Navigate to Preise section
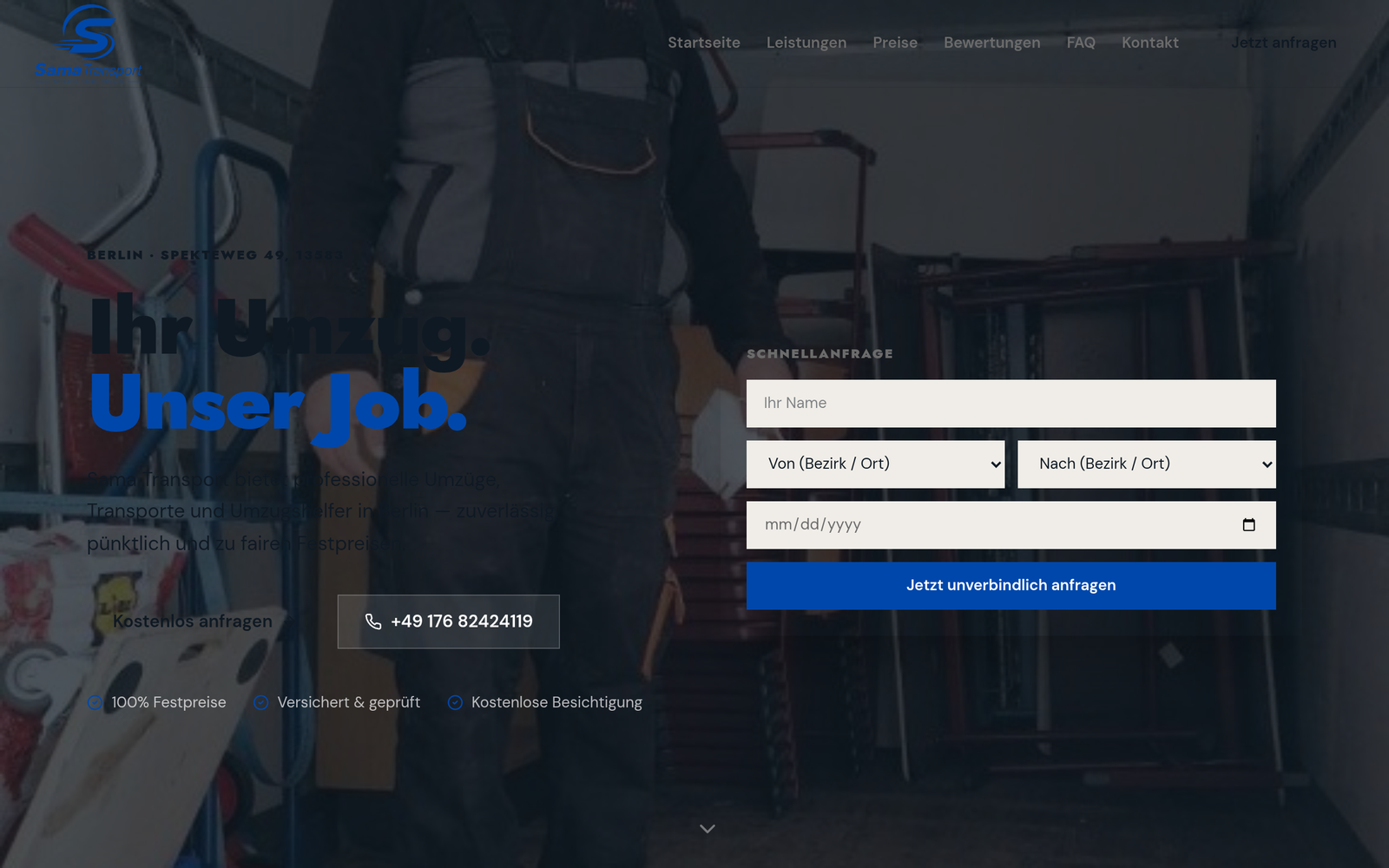1389x868 pixels. tap(895, 43)
